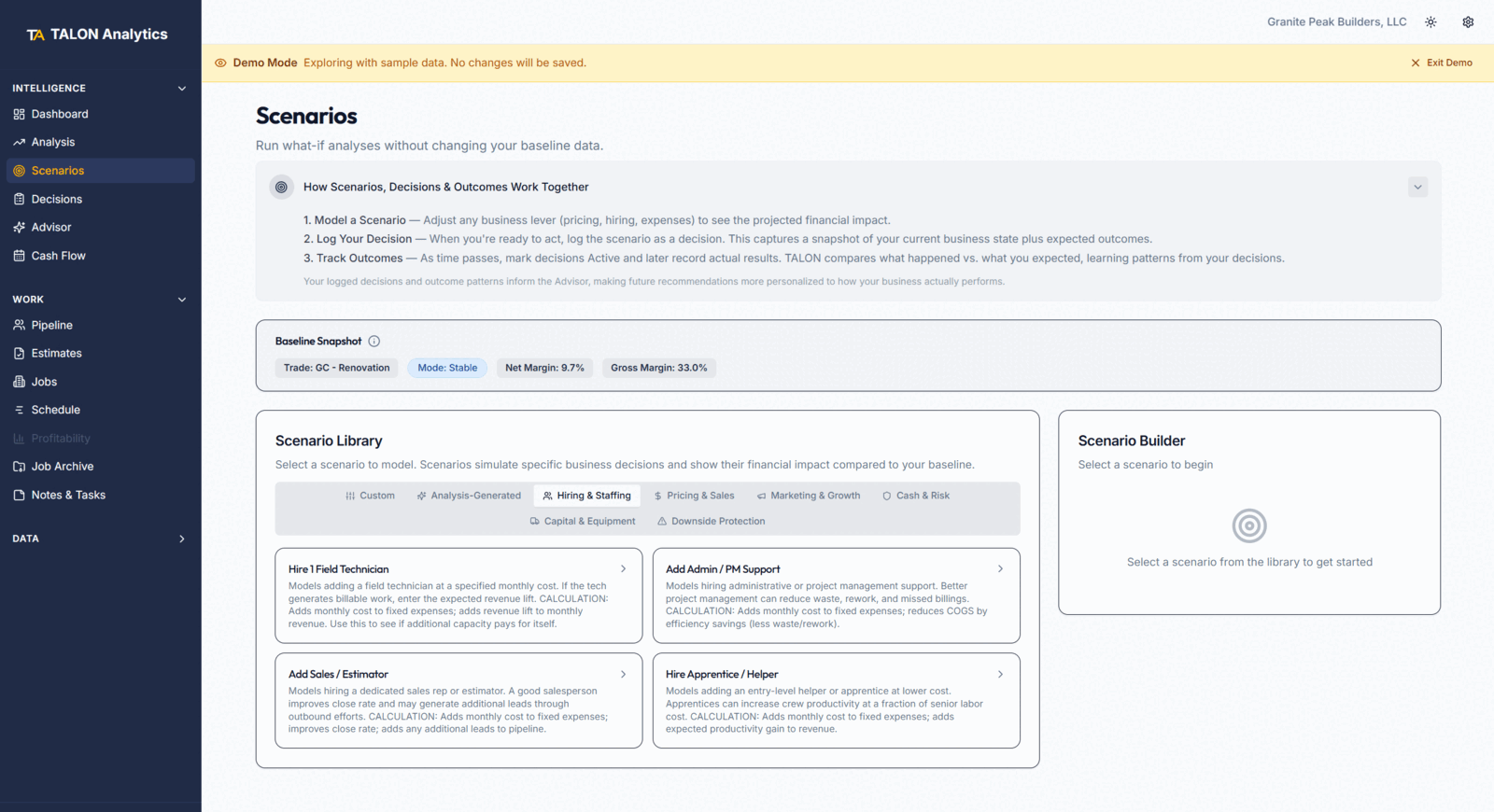Click the TALON Analytics logo
Screen dimensions: 1494x812
pyautogui.click(x=97, y=35)
